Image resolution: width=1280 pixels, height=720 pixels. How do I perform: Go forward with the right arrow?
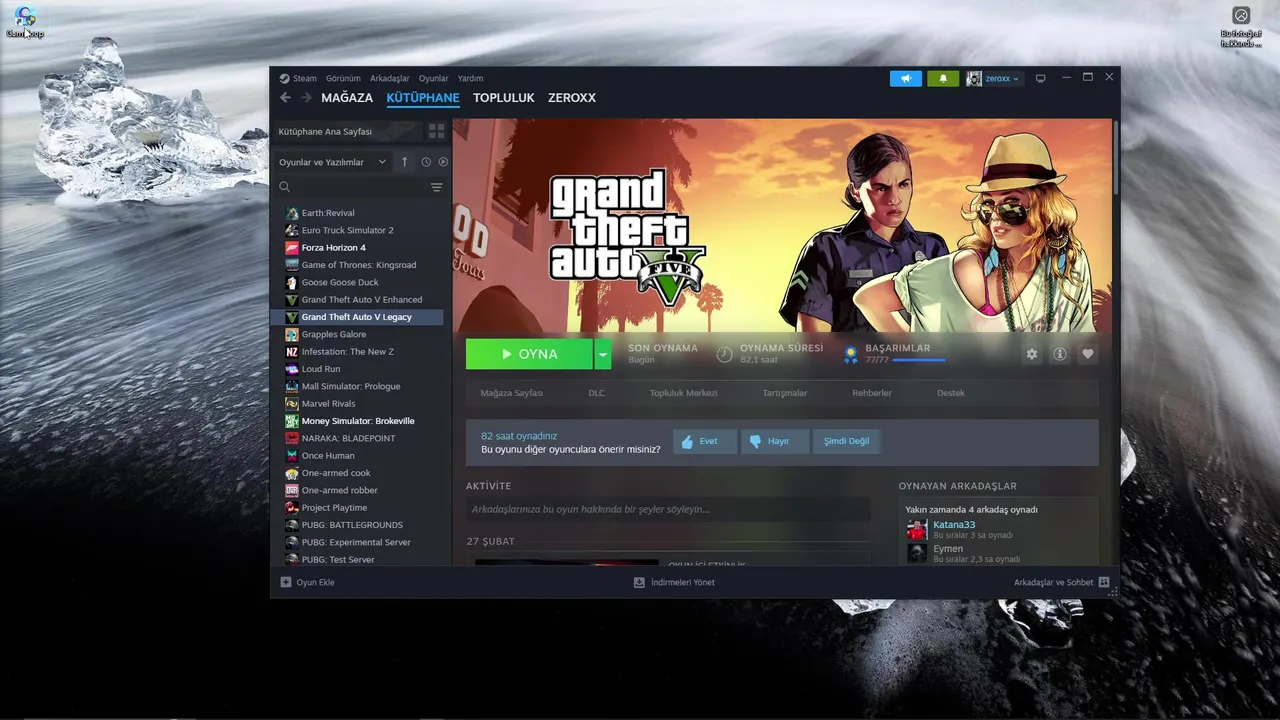pos(306,98)
